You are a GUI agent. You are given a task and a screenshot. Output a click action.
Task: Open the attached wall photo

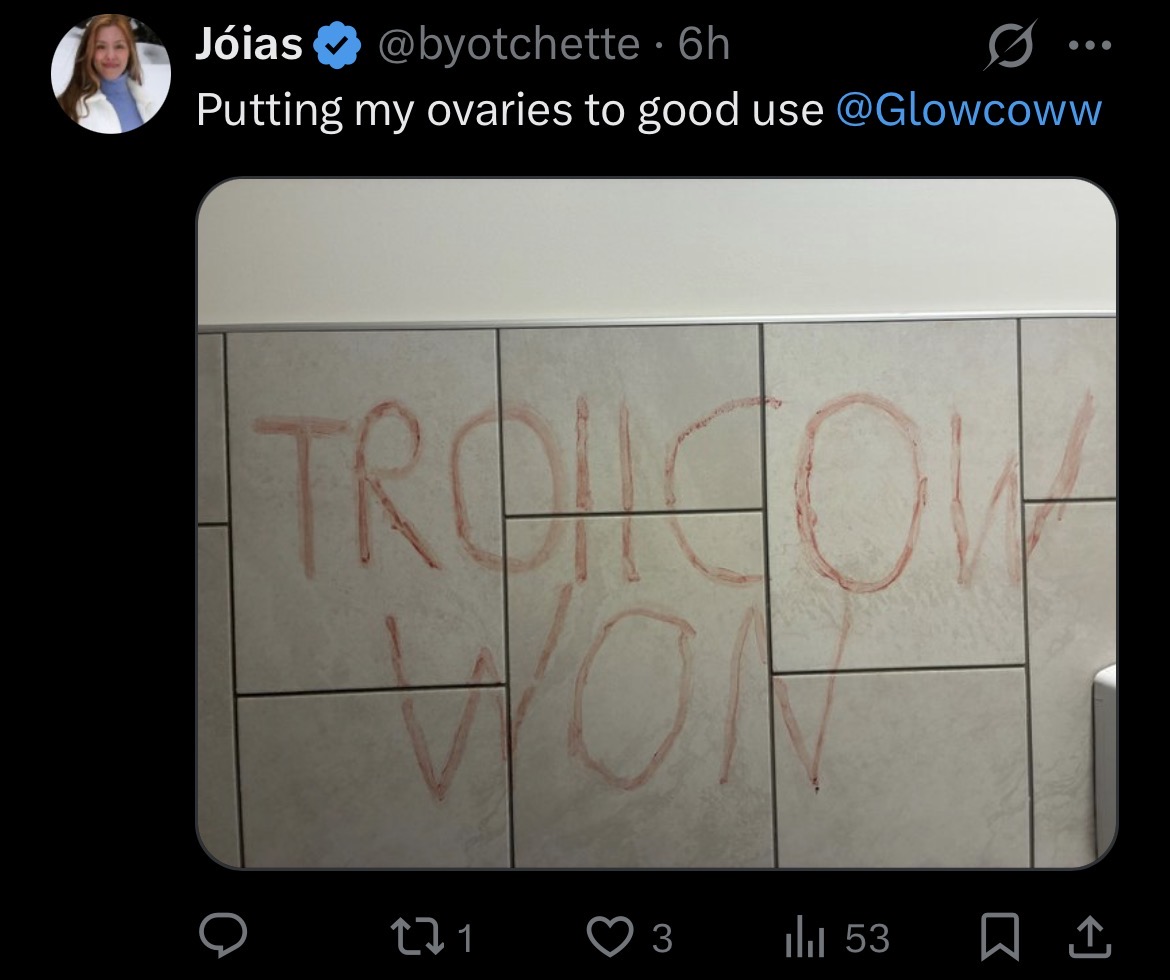(657, 523)
